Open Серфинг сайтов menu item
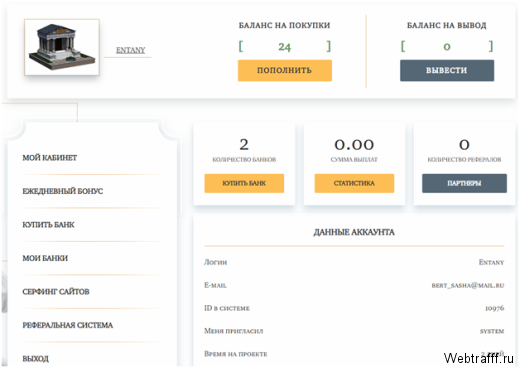This screenshot has width=520, height=368. click(x=56, y=292)
